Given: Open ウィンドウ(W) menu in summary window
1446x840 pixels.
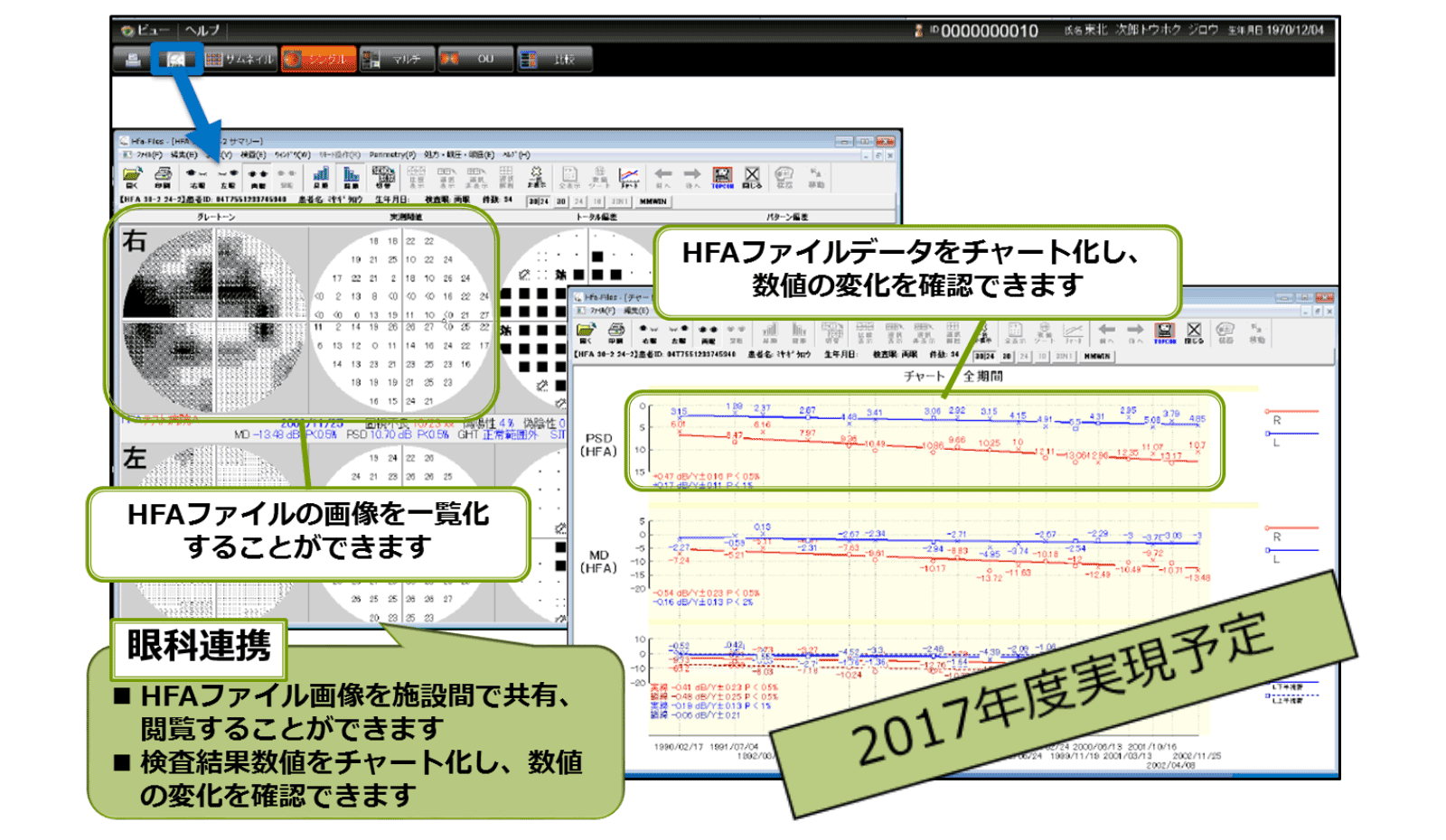Looking at the screenshot, I should click(292, 154).
